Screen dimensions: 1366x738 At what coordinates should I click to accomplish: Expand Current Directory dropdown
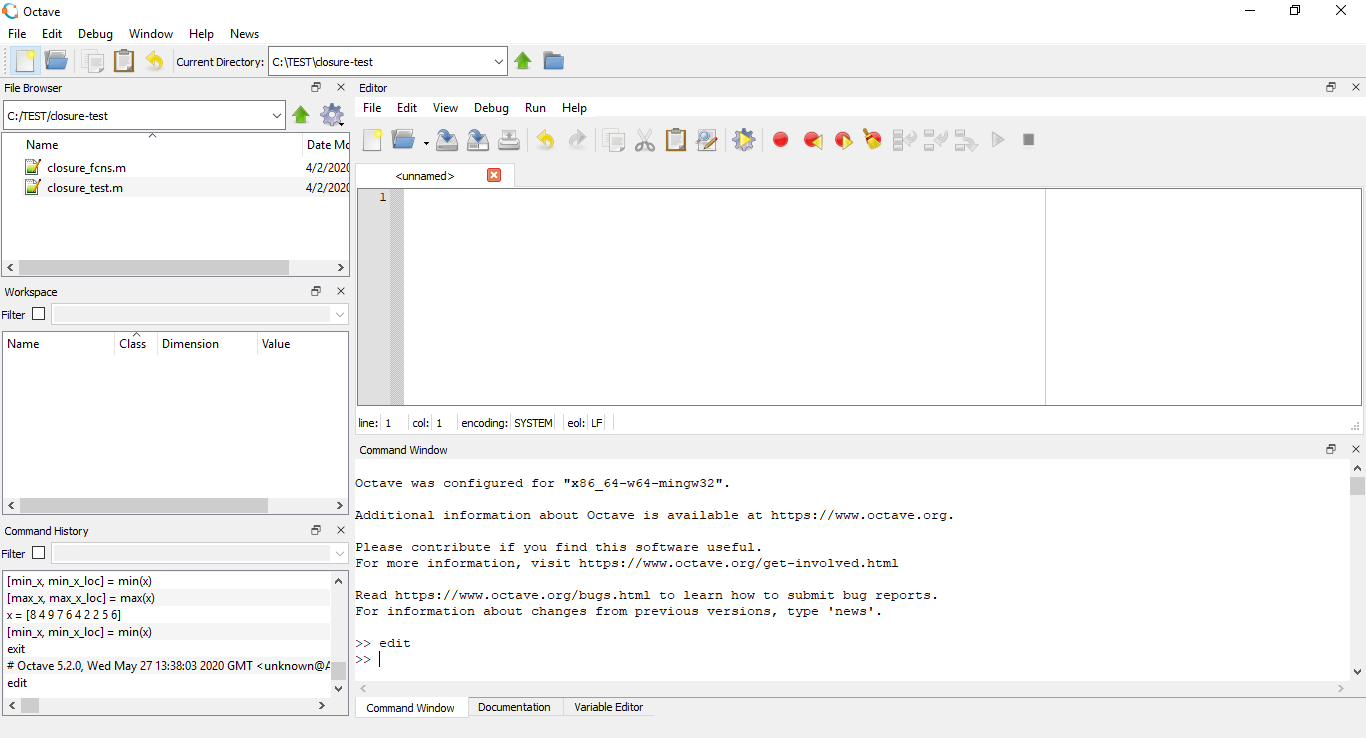[x=499, y=62]
